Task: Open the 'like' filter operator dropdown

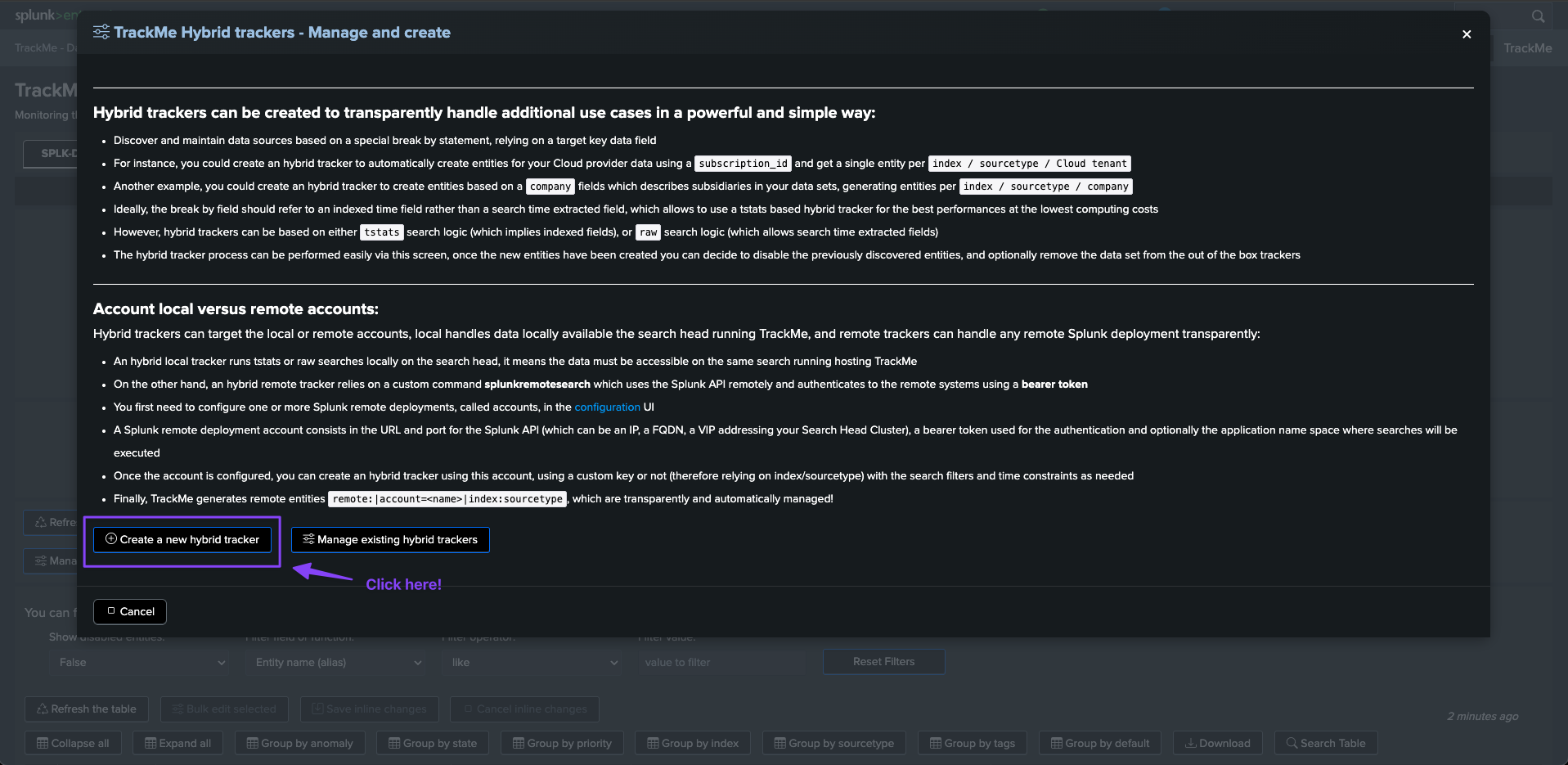Action: pyautogui.click(x=533, y=663)
